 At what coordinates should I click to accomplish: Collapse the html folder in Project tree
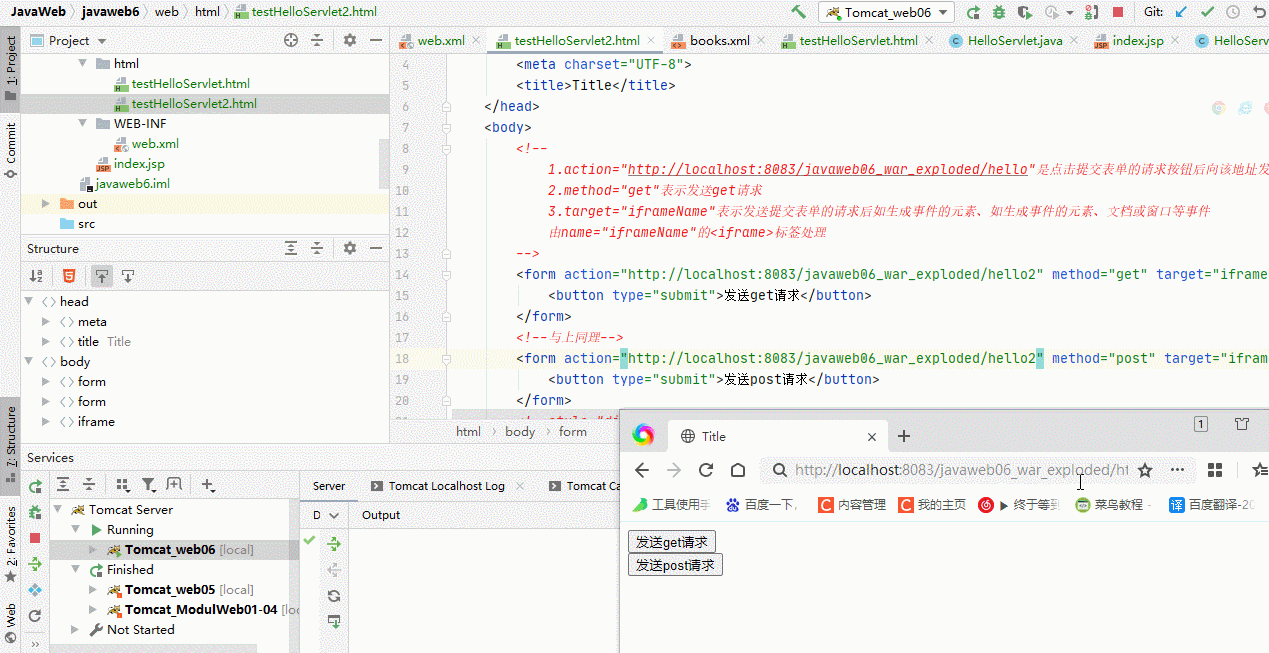click(83, 63)
